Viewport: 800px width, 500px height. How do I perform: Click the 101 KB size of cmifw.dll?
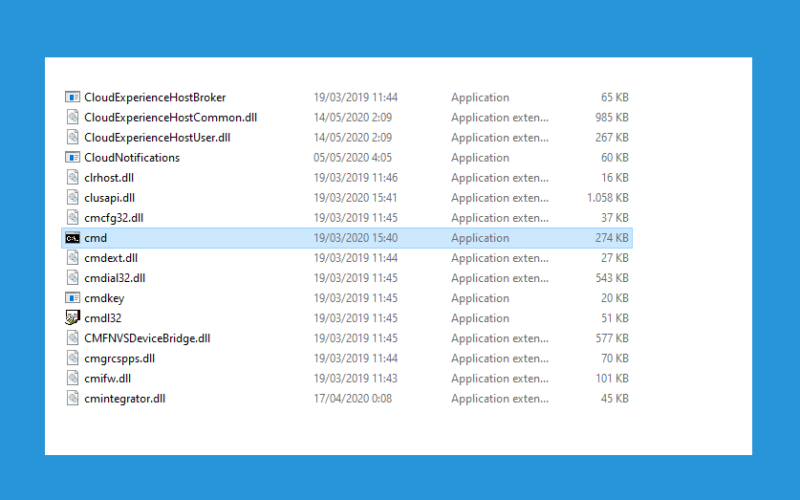[612, 378]
